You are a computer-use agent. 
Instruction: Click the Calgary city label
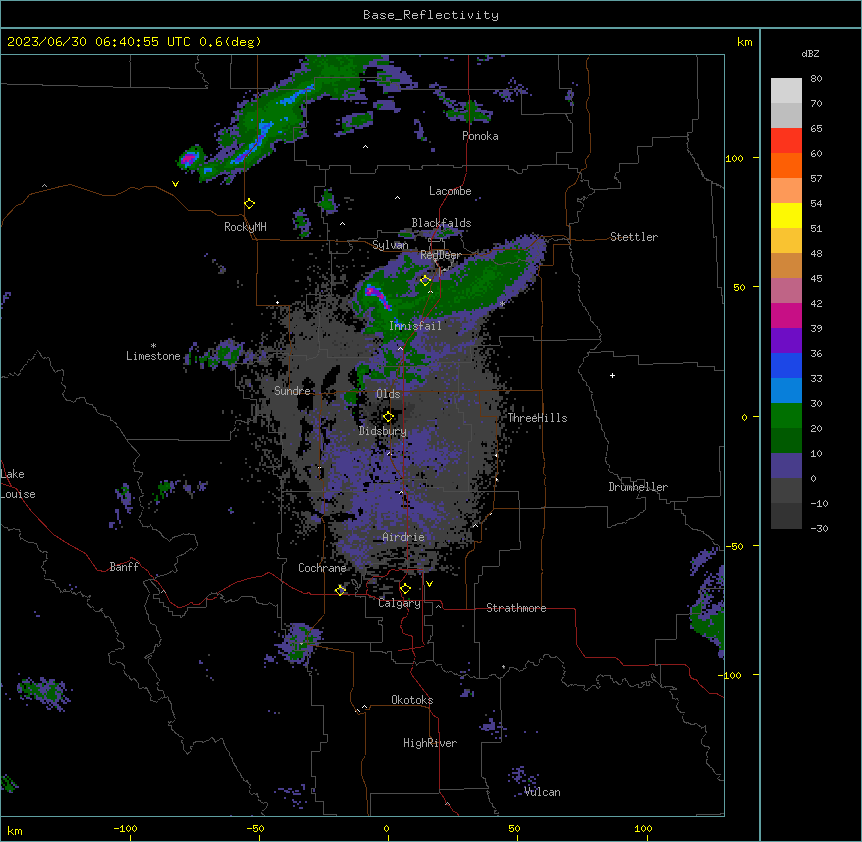click(x=399, y=603)
